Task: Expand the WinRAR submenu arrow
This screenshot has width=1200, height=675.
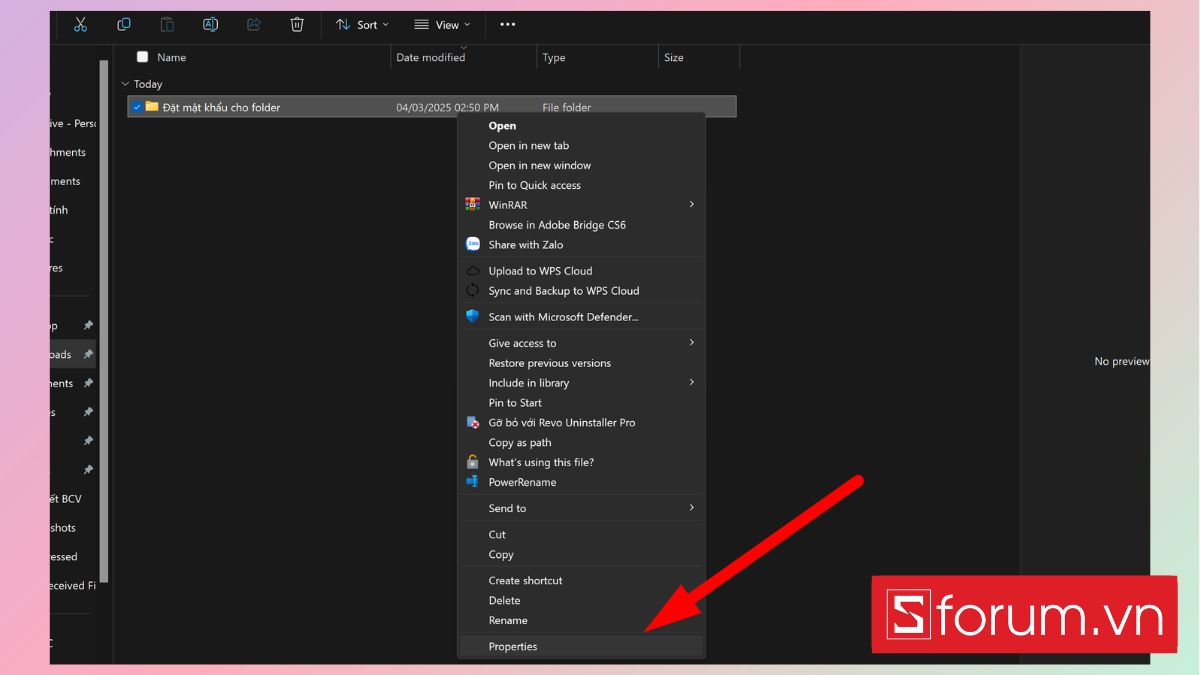Action: pyautogui.click(x=691, y=204)
